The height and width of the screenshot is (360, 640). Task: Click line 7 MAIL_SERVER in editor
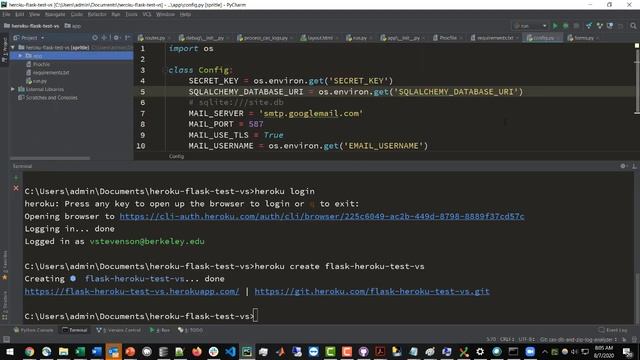tap(276, 113)
